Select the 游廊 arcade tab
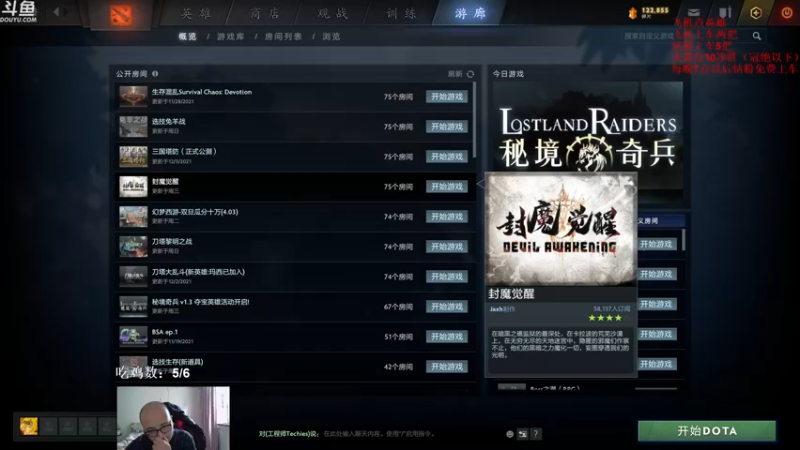Viewport: 800px width, 450px height. coord(470,13)
